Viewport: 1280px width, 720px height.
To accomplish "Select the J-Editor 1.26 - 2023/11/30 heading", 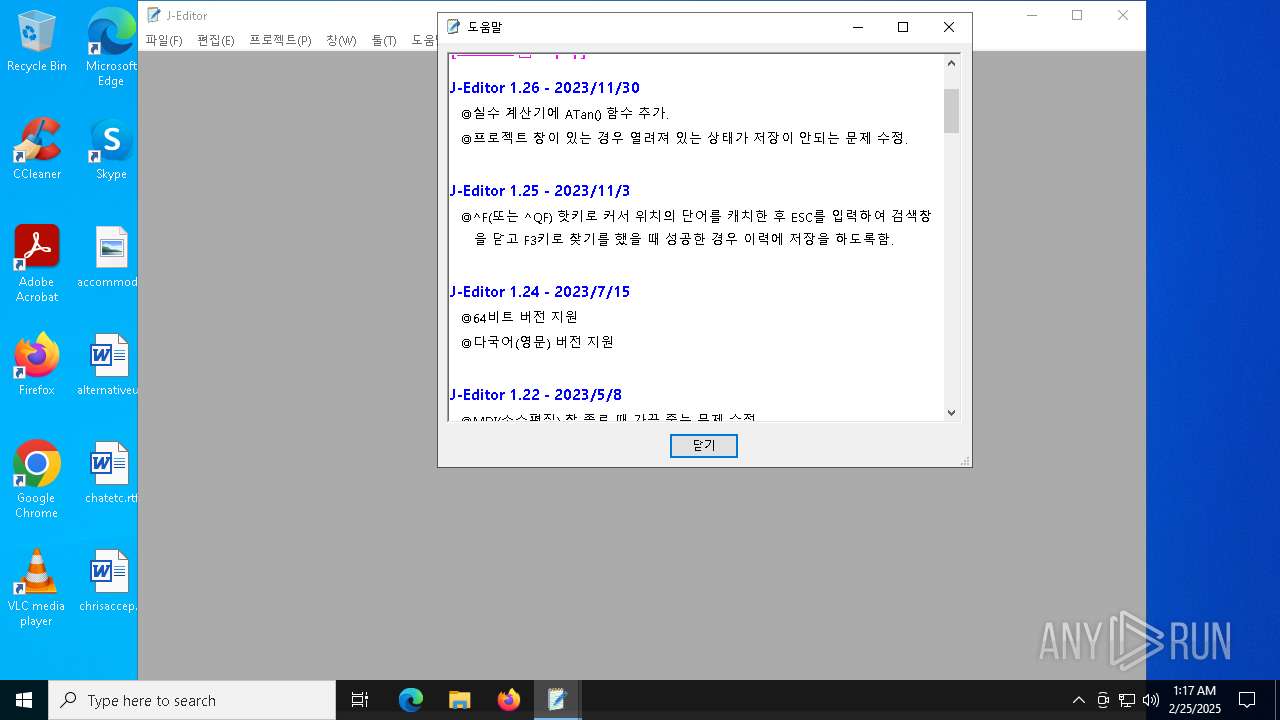I will coord(545,88).
